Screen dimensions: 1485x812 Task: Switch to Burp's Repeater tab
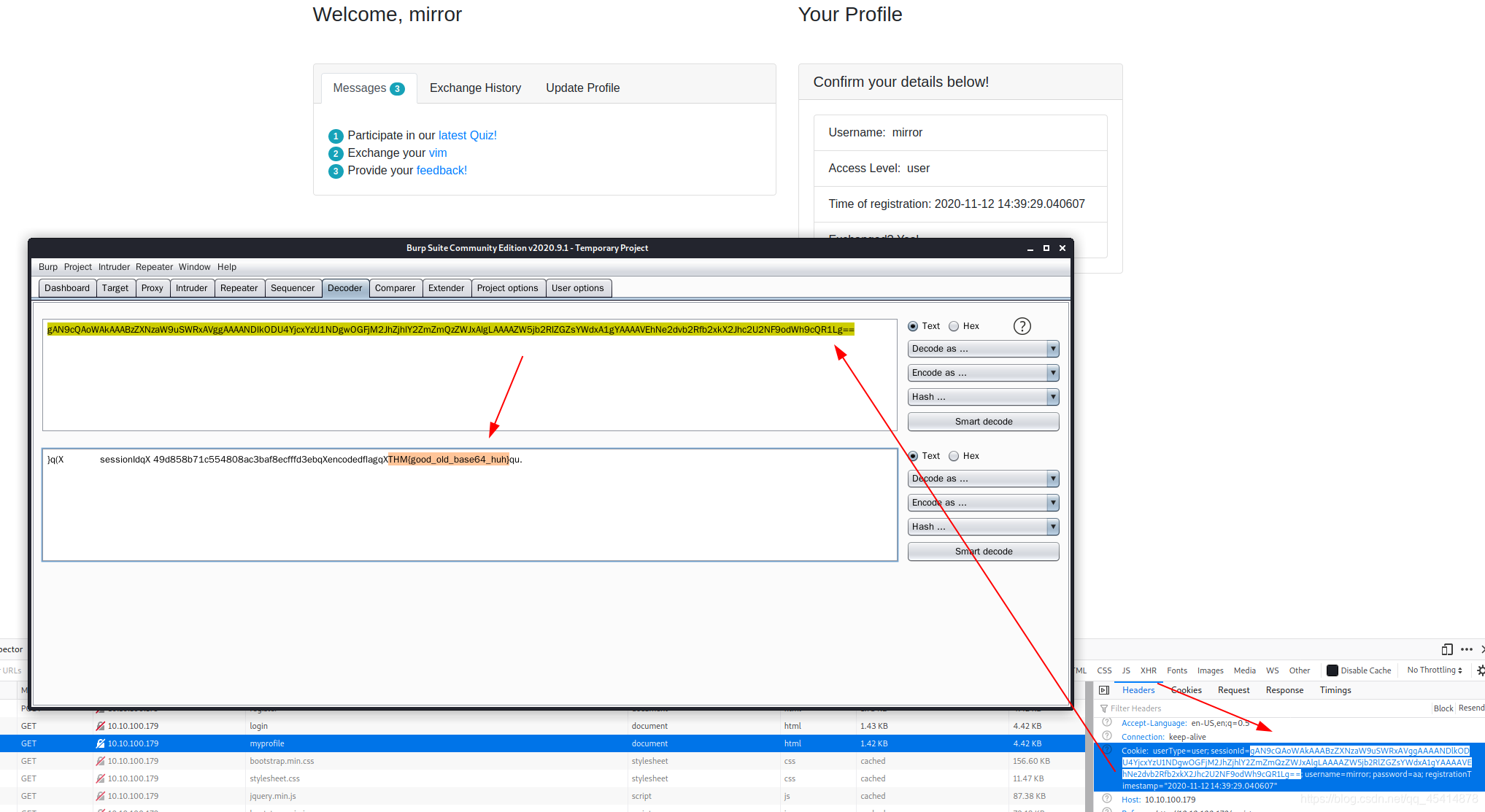[x=239, y=288]
